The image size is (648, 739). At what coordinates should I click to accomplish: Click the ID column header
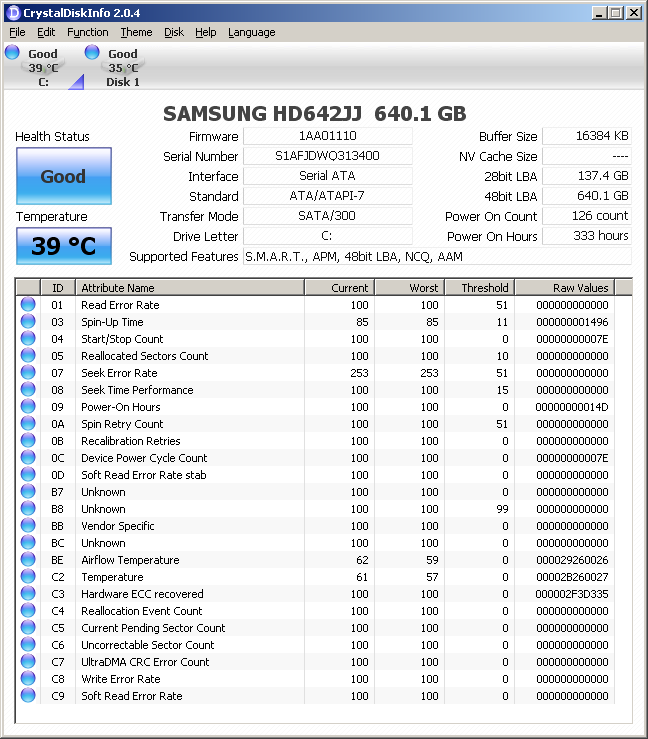pyautogui.click(x=57, y=287)
